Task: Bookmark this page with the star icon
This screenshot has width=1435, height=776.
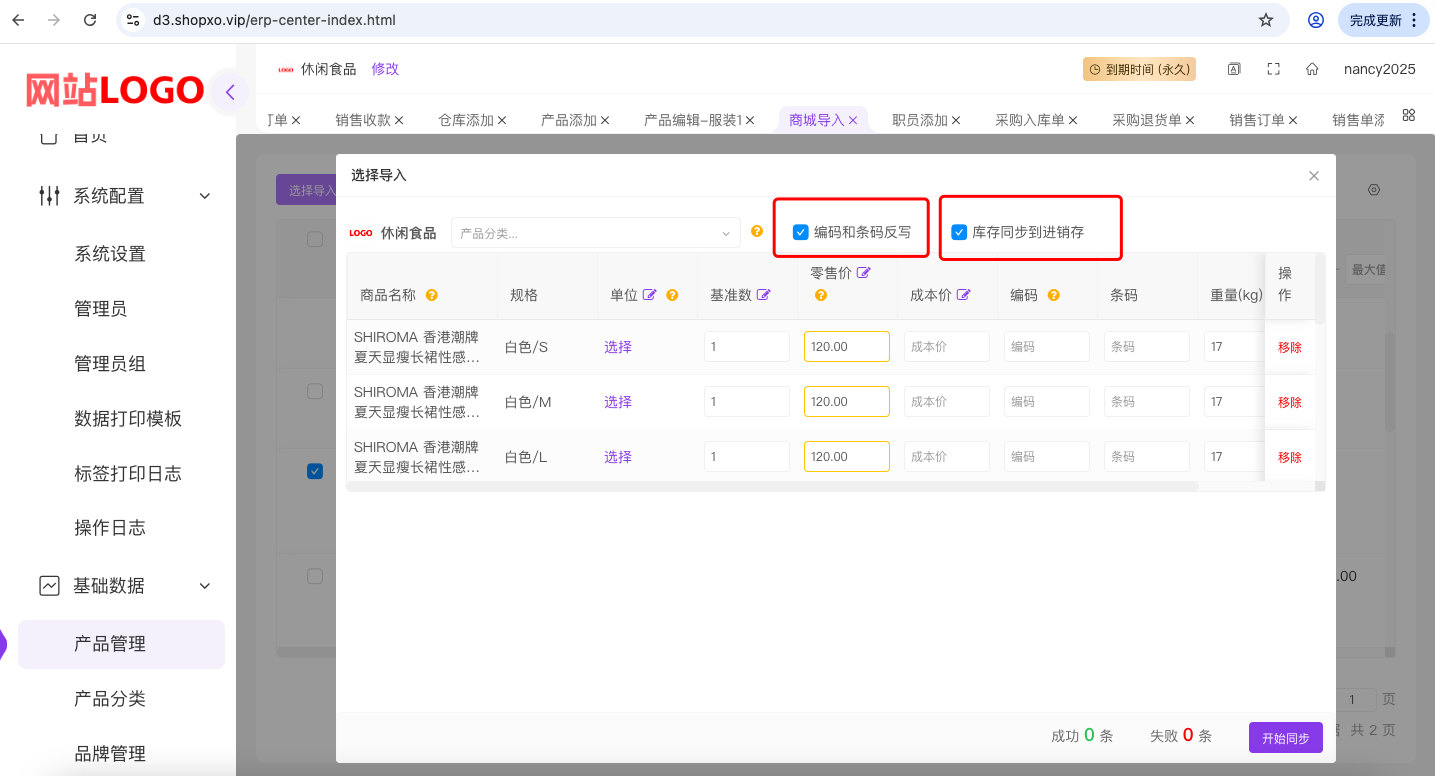Action: coord(1266,20)
